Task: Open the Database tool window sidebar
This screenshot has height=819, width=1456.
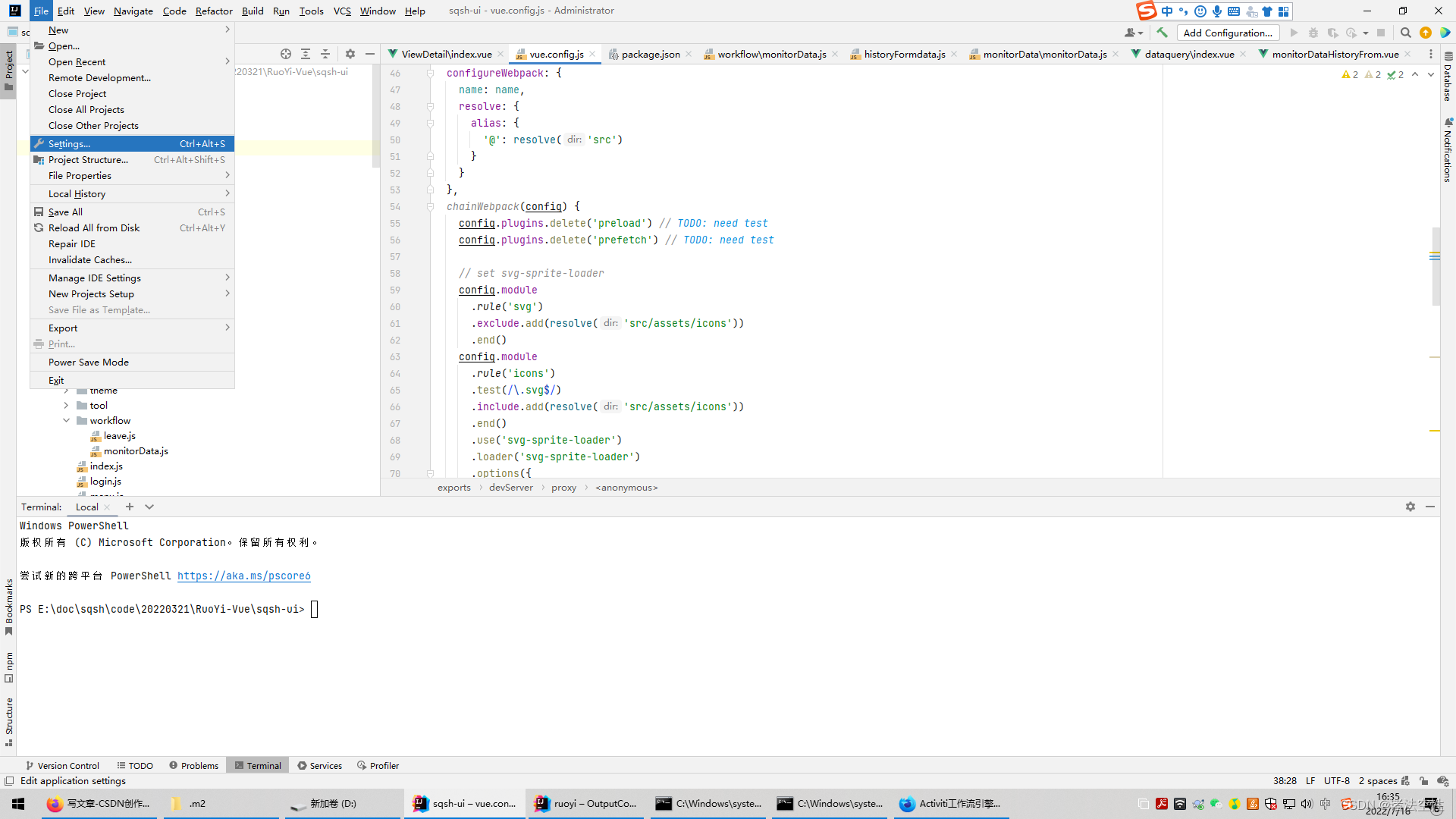Action: click(x=1448, y=77)
